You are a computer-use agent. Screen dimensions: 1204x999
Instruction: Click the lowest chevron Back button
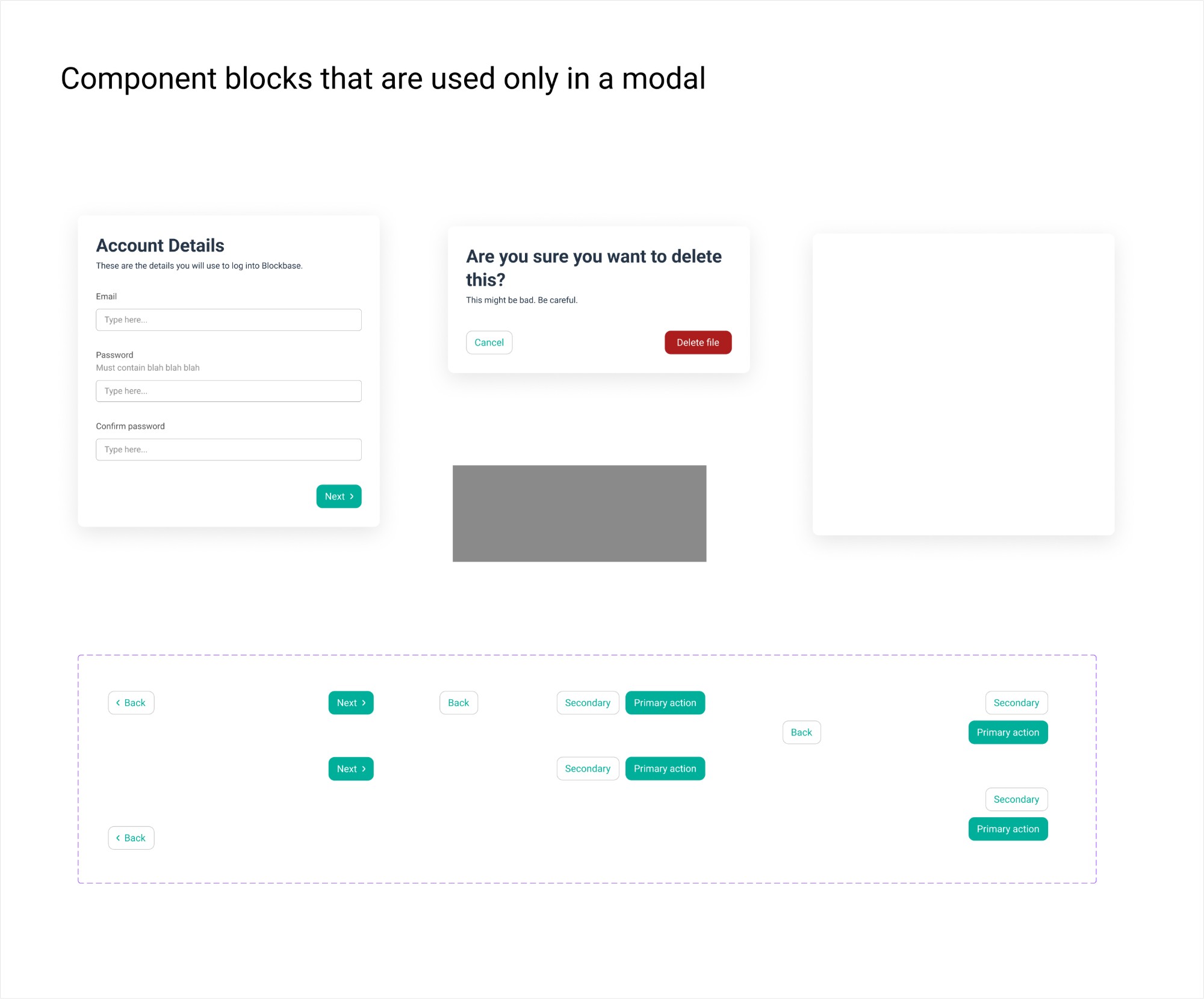click(x=131, y=838)
